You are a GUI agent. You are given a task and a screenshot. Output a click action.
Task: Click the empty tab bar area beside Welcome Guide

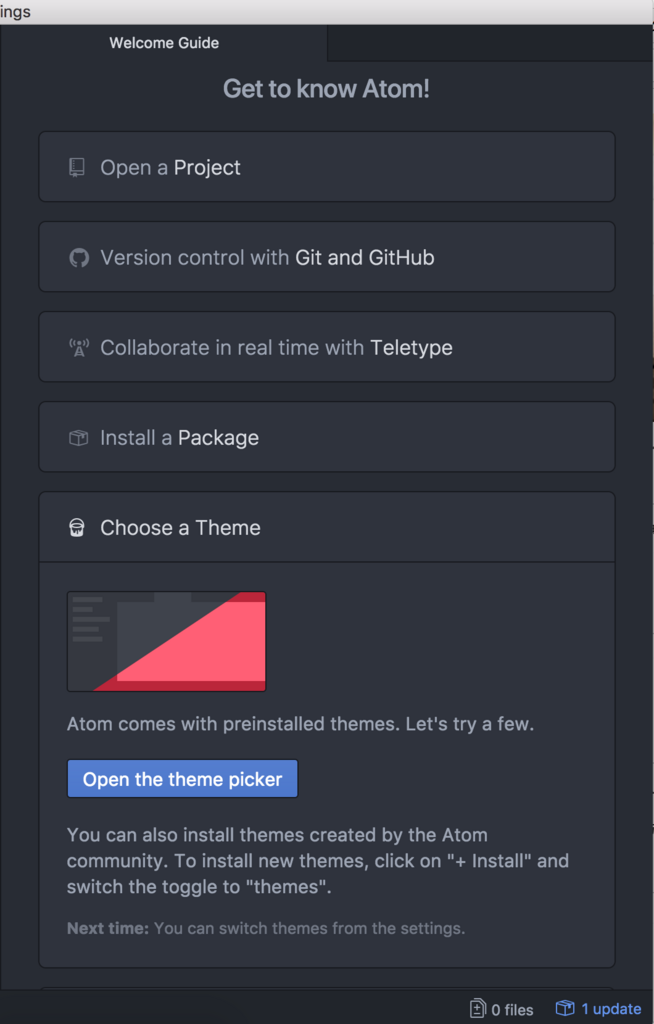(490, 43)
